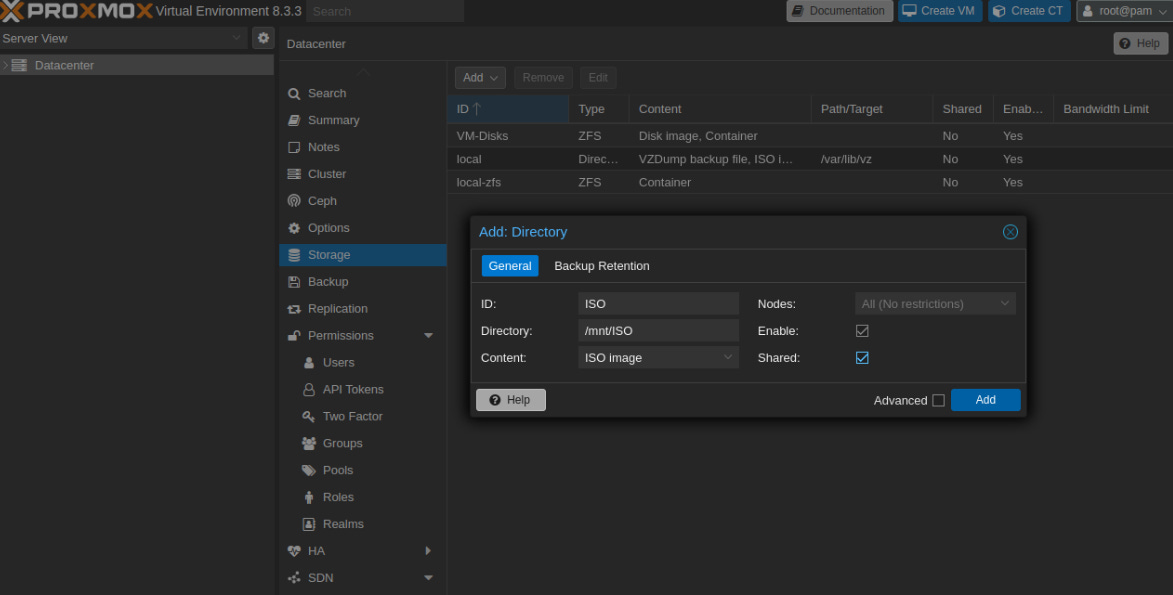Click the Realms address book icon
Image resolution: width=1173 pixels, height=595 pixels.
point(309,524)
